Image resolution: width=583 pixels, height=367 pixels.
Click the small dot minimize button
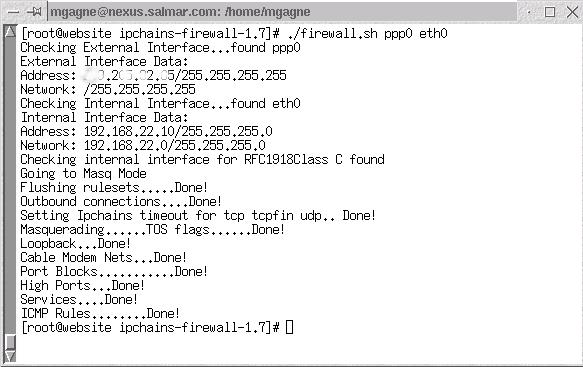point(529,12)
